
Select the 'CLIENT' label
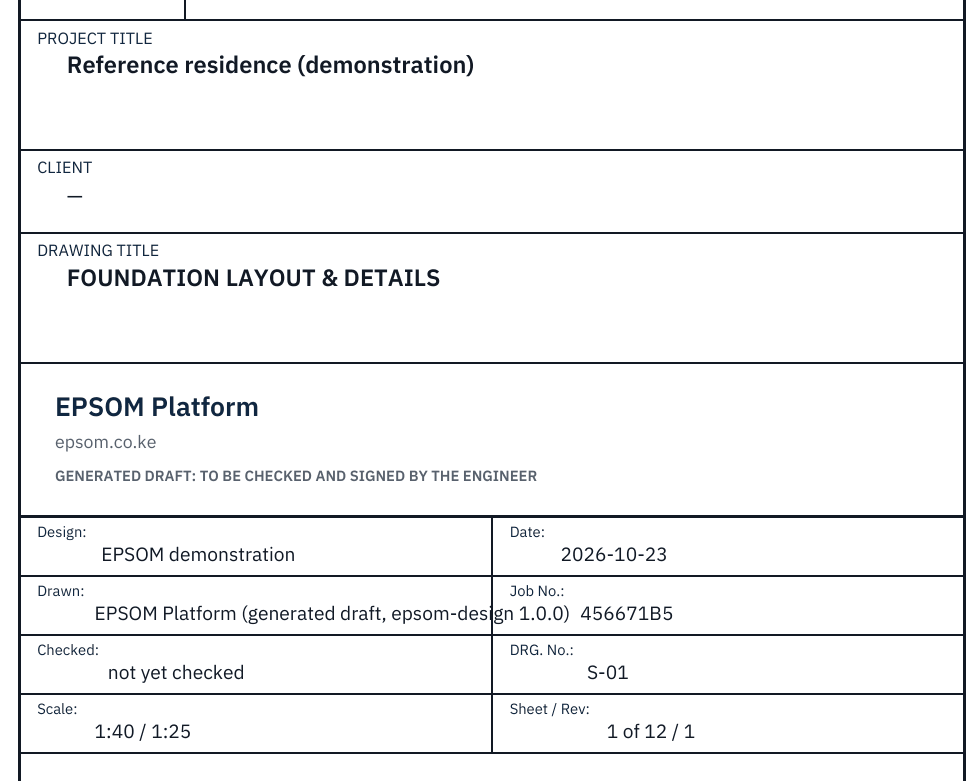(x=64, y=167)
